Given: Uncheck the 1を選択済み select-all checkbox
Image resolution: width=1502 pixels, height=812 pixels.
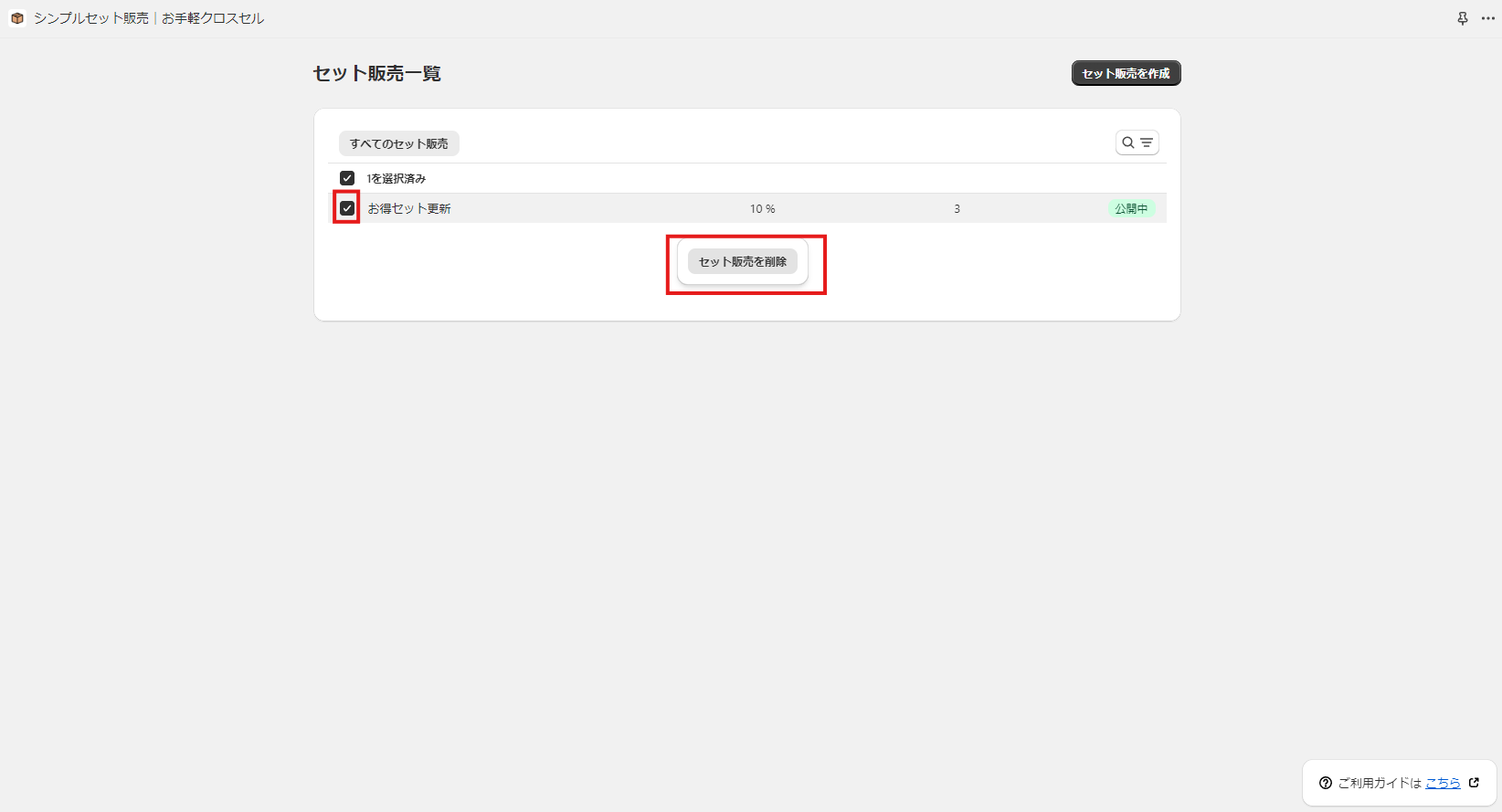Looking at the screenshot, I should pyautogui.click(x=347, y=178).
